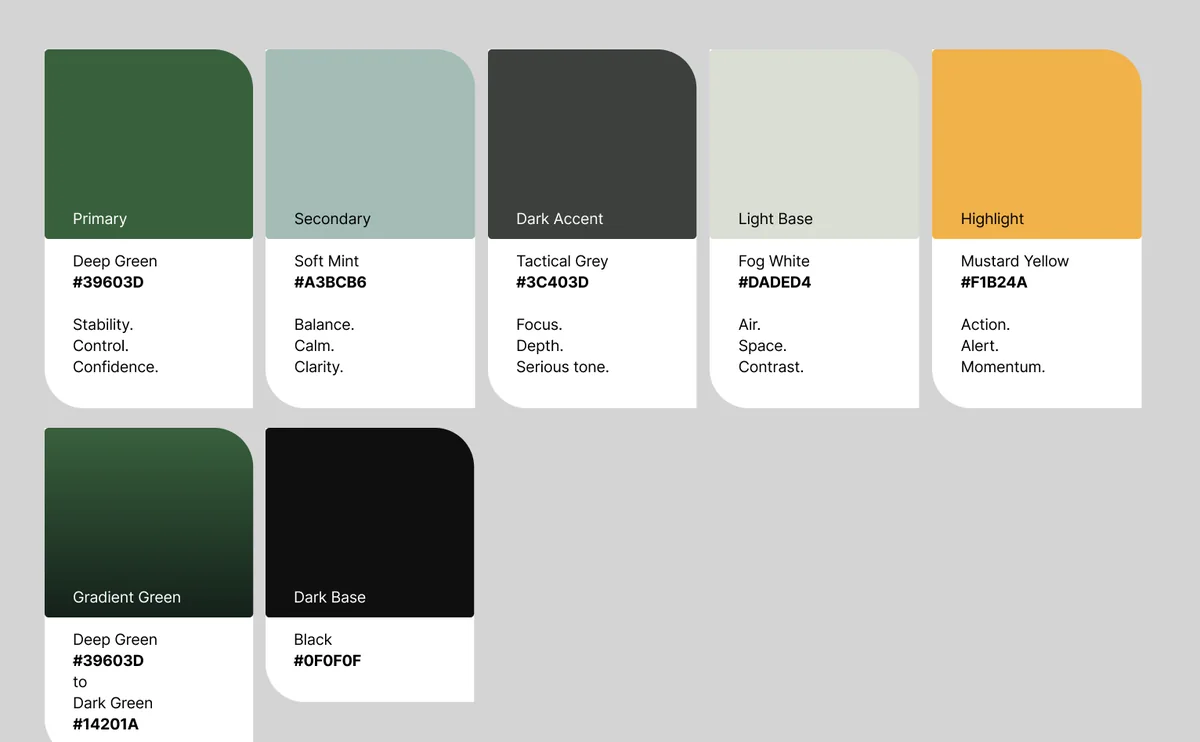1200x742 pixels.
Task: Click "Deep Green" in the Gradient Green card
Action: [115, 639]
